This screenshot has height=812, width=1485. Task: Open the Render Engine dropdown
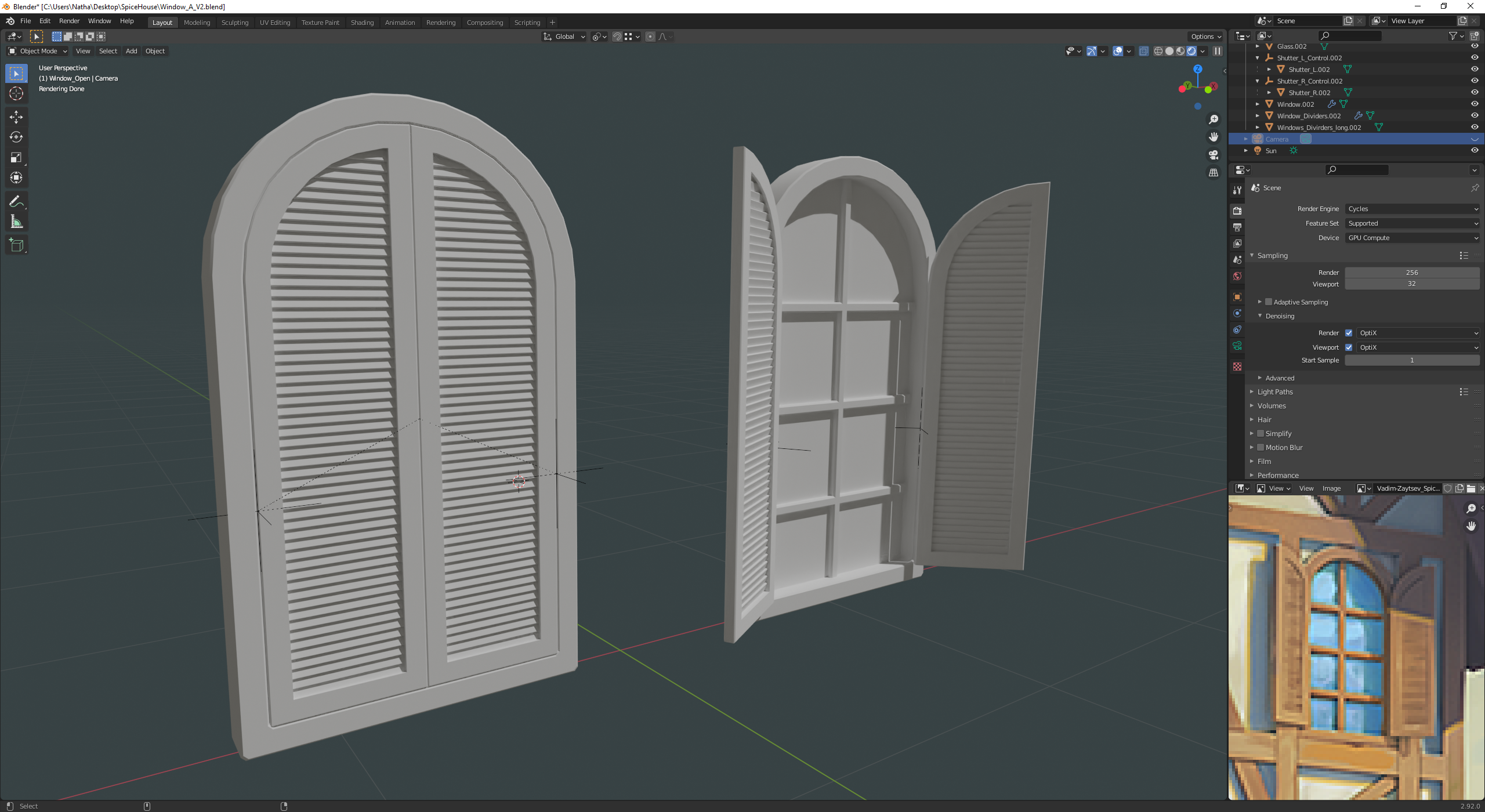[x=1412, y=209]
